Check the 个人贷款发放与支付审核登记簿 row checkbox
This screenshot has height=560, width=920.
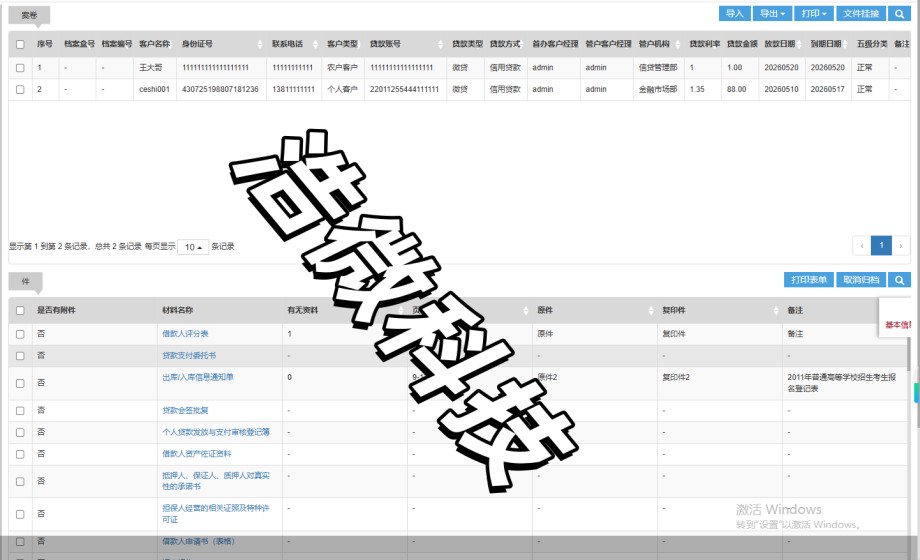pyautogui.click(x=21, y=433)
